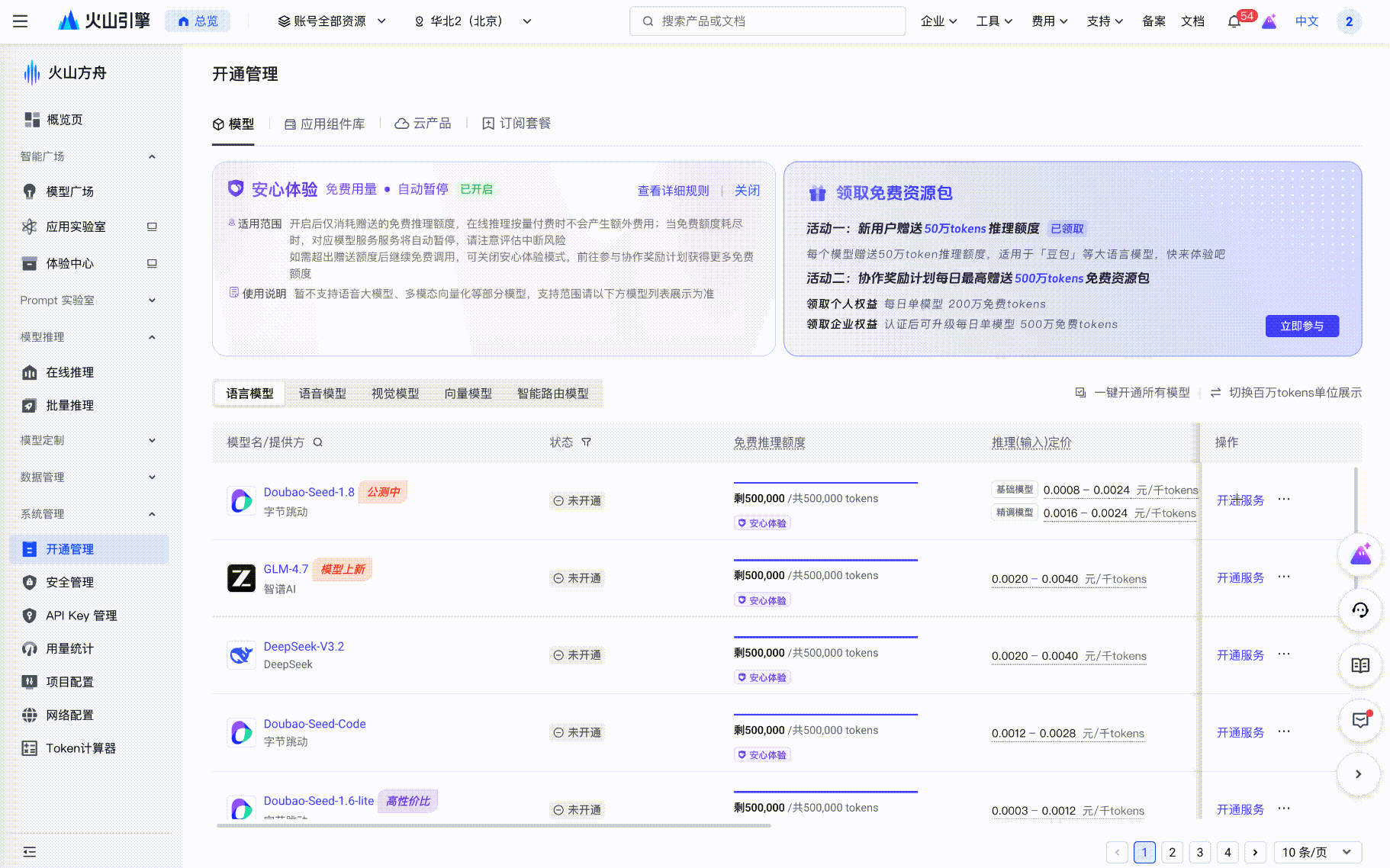Image resolution: width=1390 pixels, height=868 pixels.
Task: Expand the 模型定制 sidebar section
Action: (88, 440)
